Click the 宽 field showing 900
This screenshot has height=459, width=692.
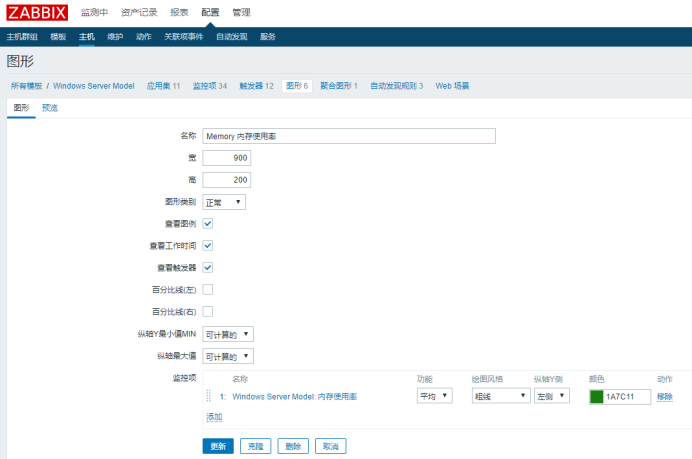pos(226,158)
